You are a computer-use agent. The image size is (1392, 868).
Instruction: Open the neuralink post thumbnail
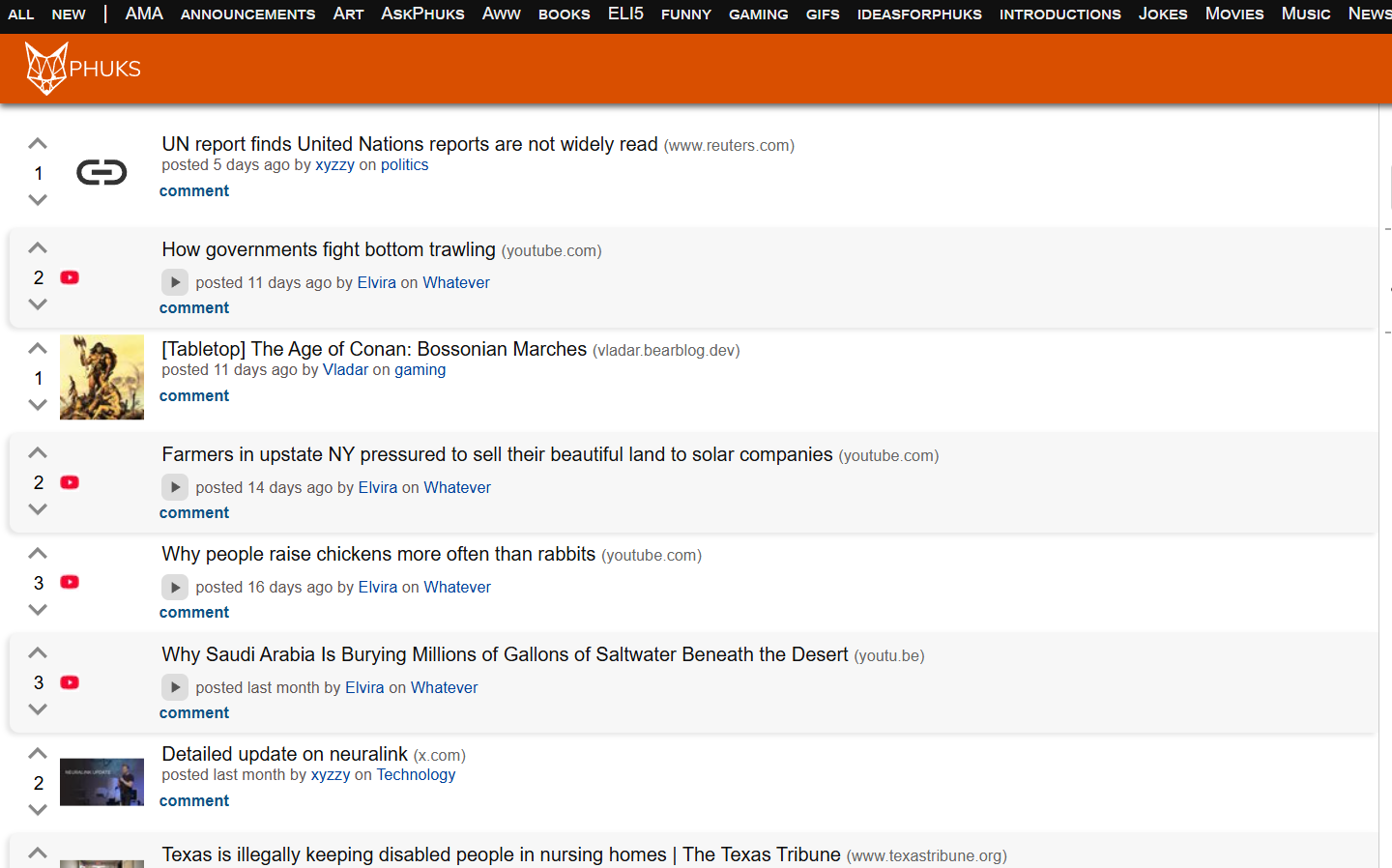(x=101, y=782)
